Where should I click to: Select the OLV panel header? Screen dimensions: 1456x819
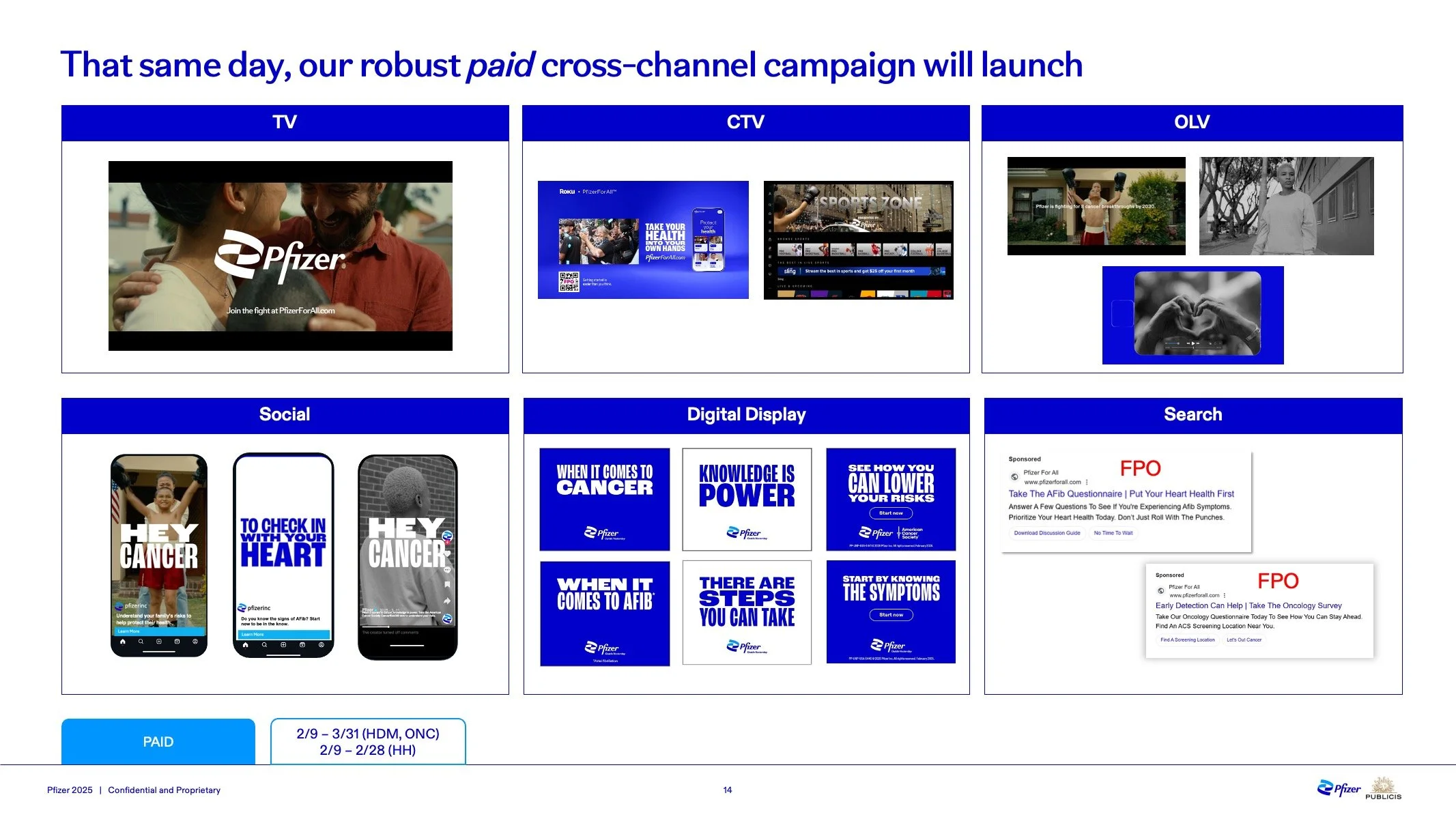click(1192, 123)
